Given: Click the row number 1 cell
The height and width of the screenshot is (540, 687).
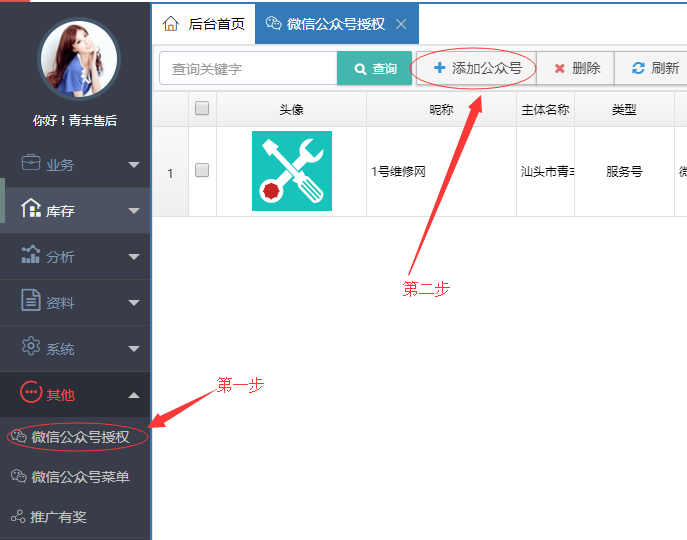Looking at the screenshot, I should coord(170,173).
